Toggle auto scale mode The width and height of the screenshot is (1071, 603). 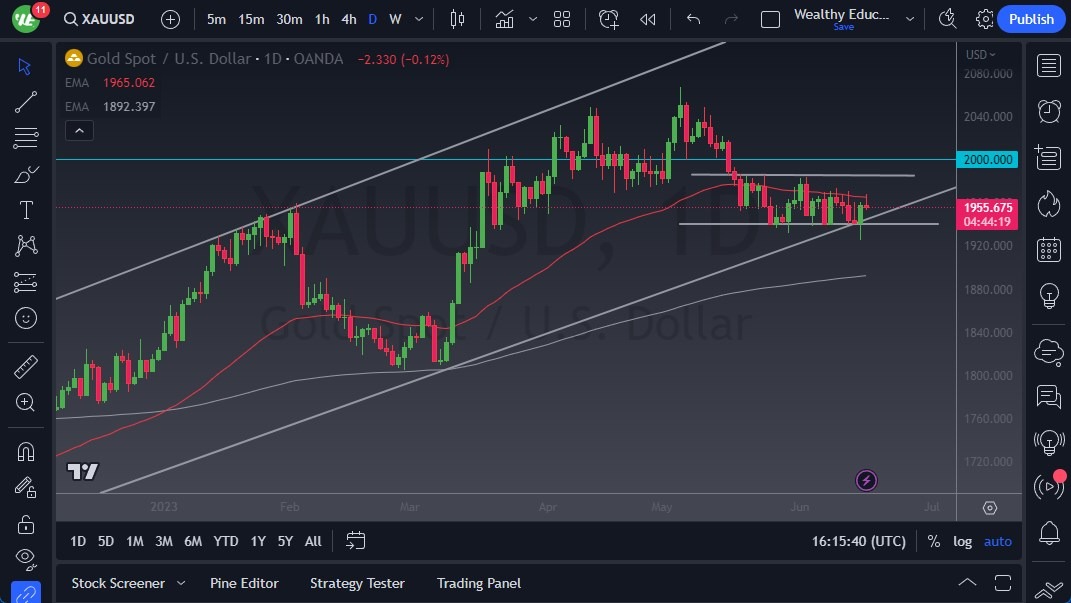[997, 541]
